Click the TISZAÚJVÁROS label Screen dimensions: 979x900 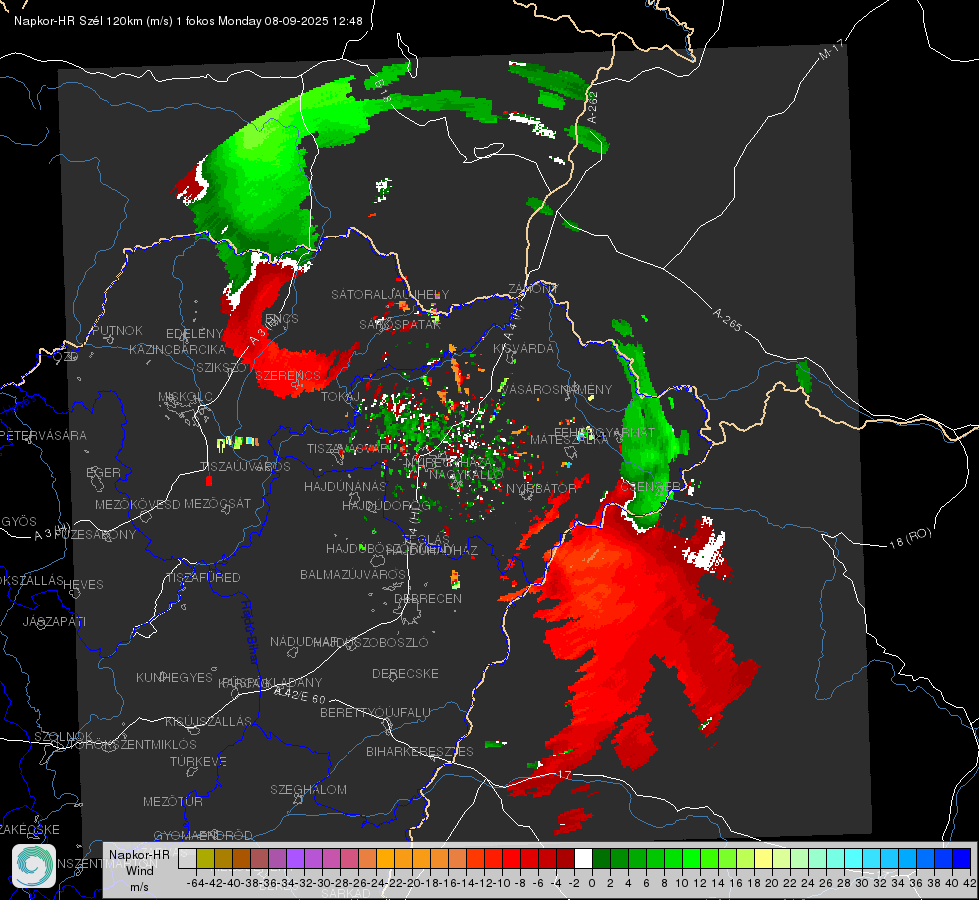coord(245,467)
